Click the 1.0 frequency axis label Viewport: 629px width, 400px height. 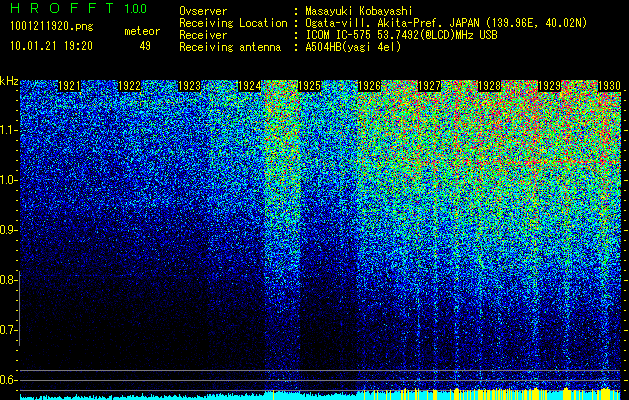[8, 180]
